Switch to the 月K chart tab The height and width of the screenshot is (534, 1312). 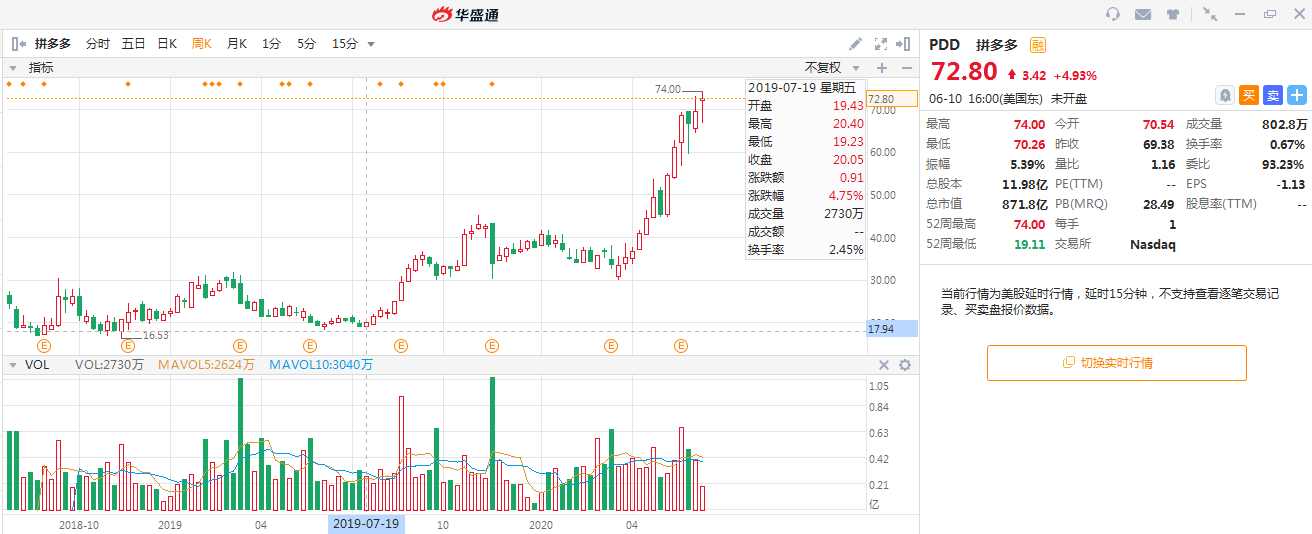[236, 44]
